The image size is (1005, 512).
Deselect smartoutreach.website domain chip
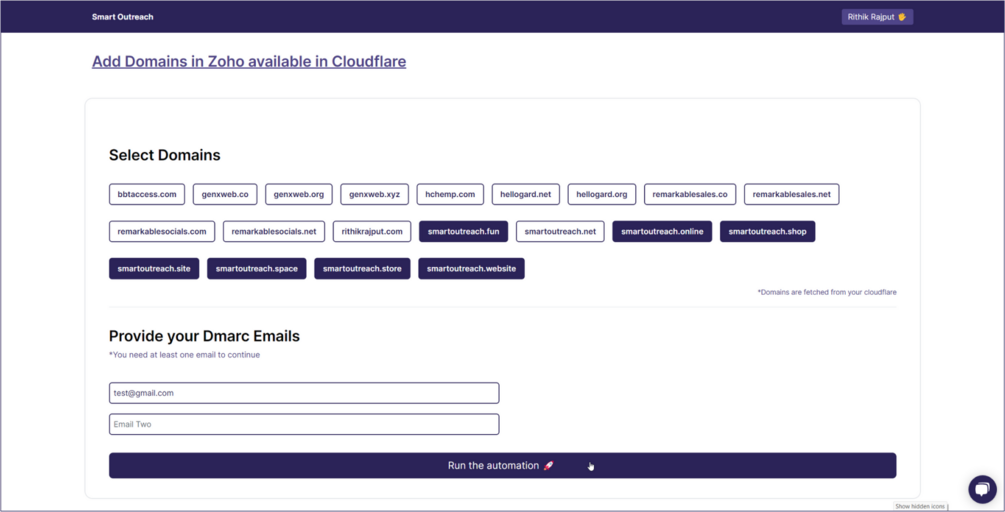point(471,268)
